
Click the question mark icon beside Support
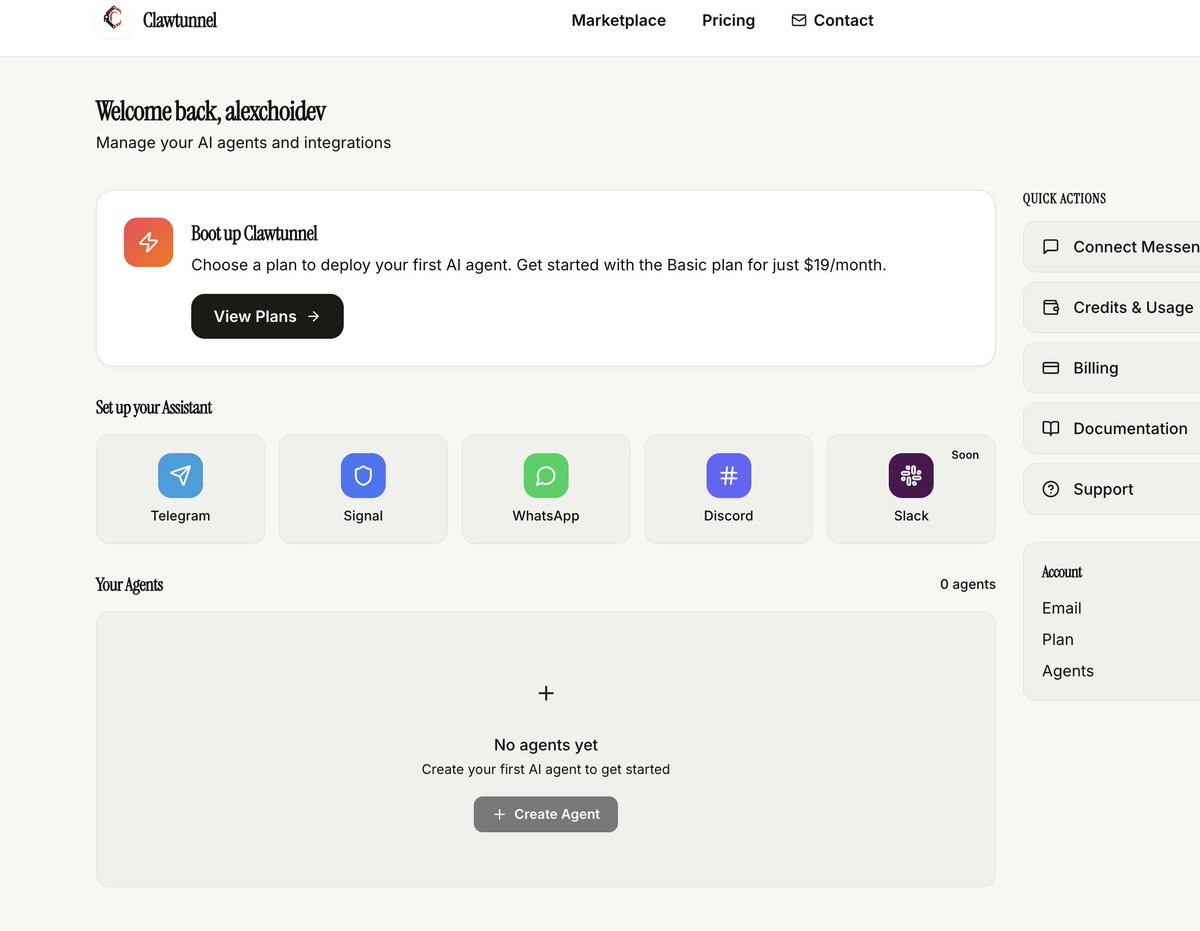(1051, 489)
